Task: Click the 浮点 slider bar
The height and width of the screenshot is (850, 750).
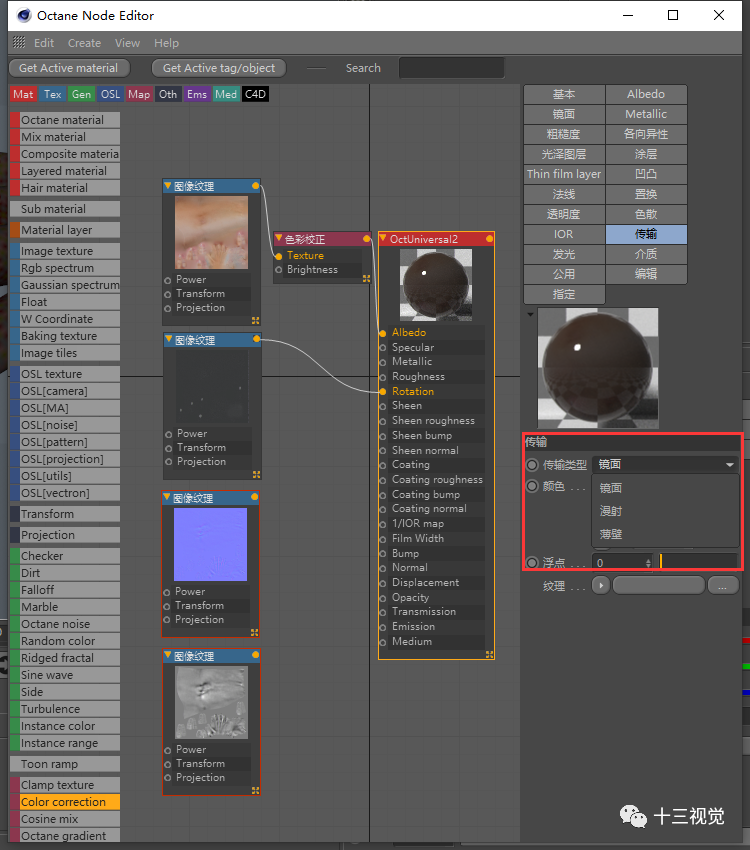Action: click(x=699, y=562)
